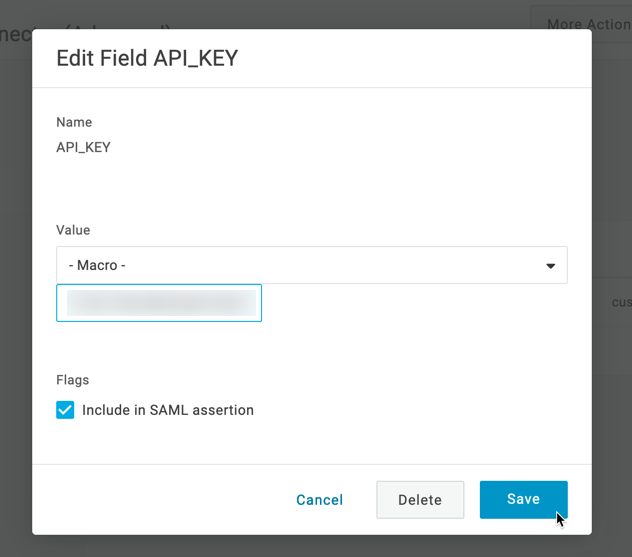Click the Macro dropdown caret arrow
Image resolution: width=632 pixels, height=557 pixels.
pos(550,266)
